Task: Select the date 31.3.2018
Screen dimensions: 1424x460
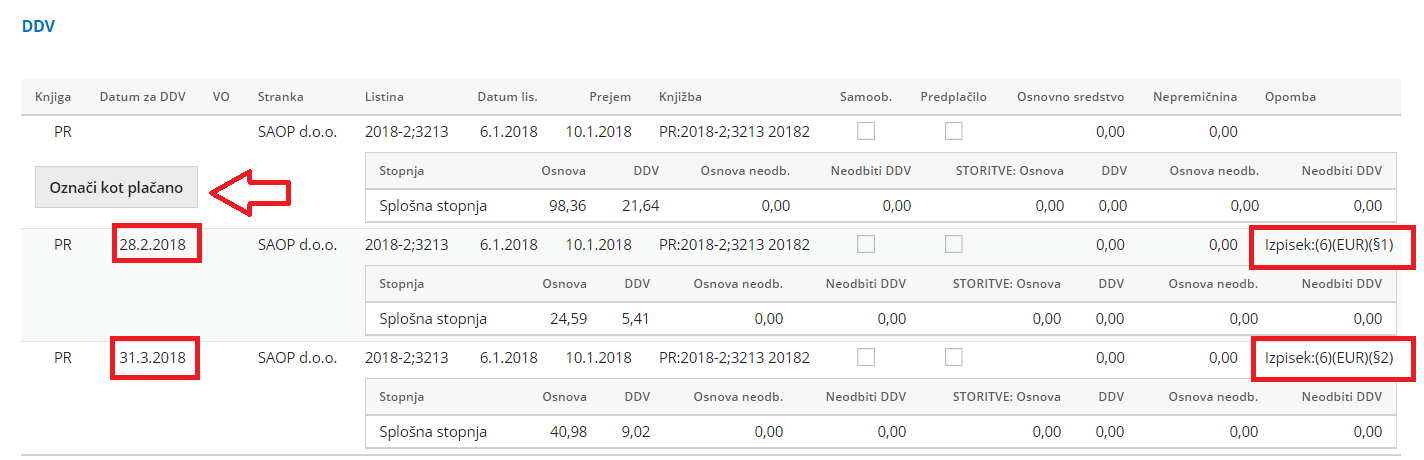Action: click(x=157, y=357)
